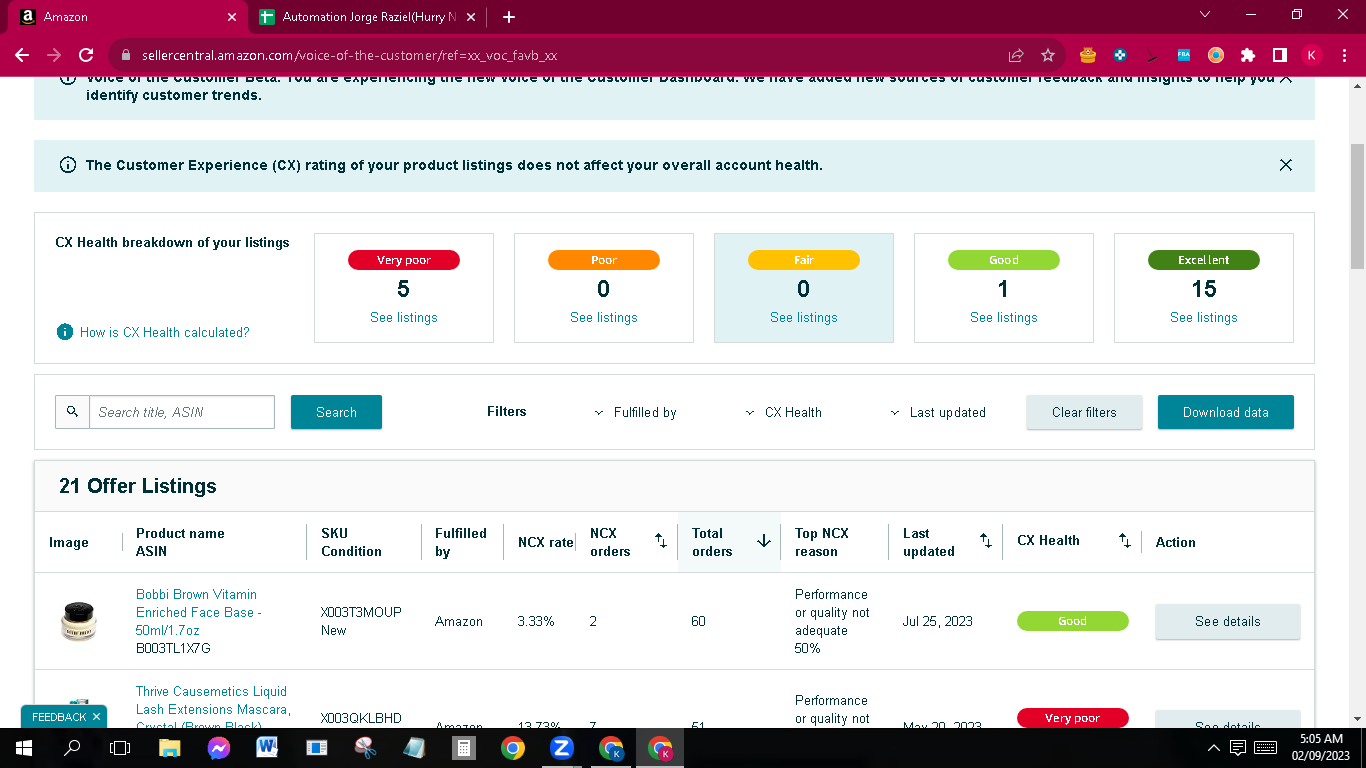Sort by Total orders descending arrow
This screenshot has height=768, width=1366.
pyautogui.click(x=764, y=541)
